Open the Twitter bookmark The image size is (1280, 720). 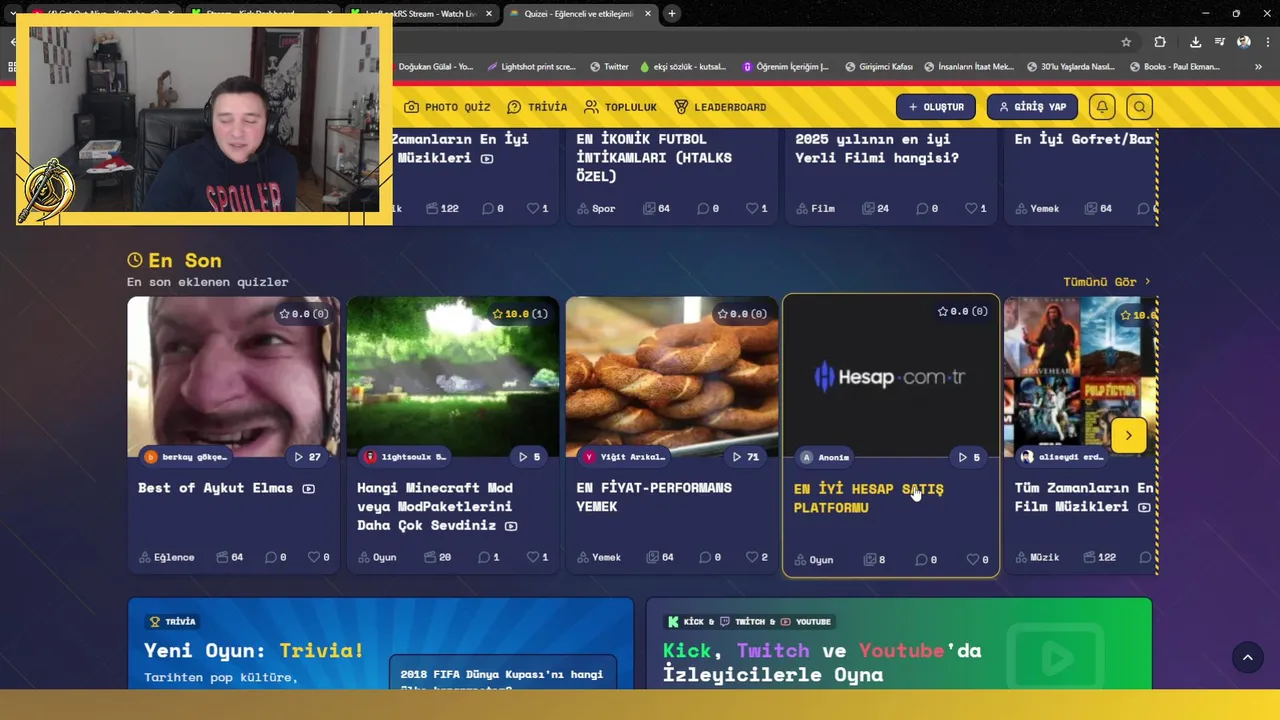(609, 67)
